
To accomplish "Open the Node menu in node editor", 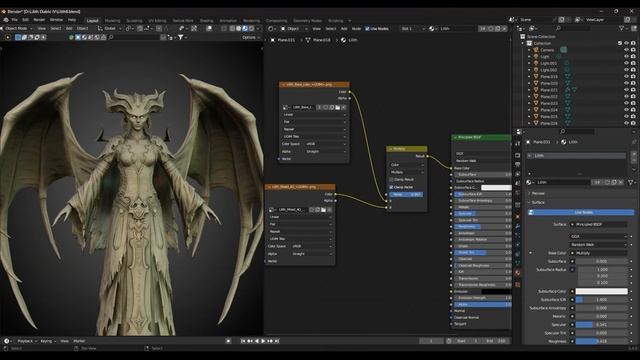I will [x=356, y=29].
